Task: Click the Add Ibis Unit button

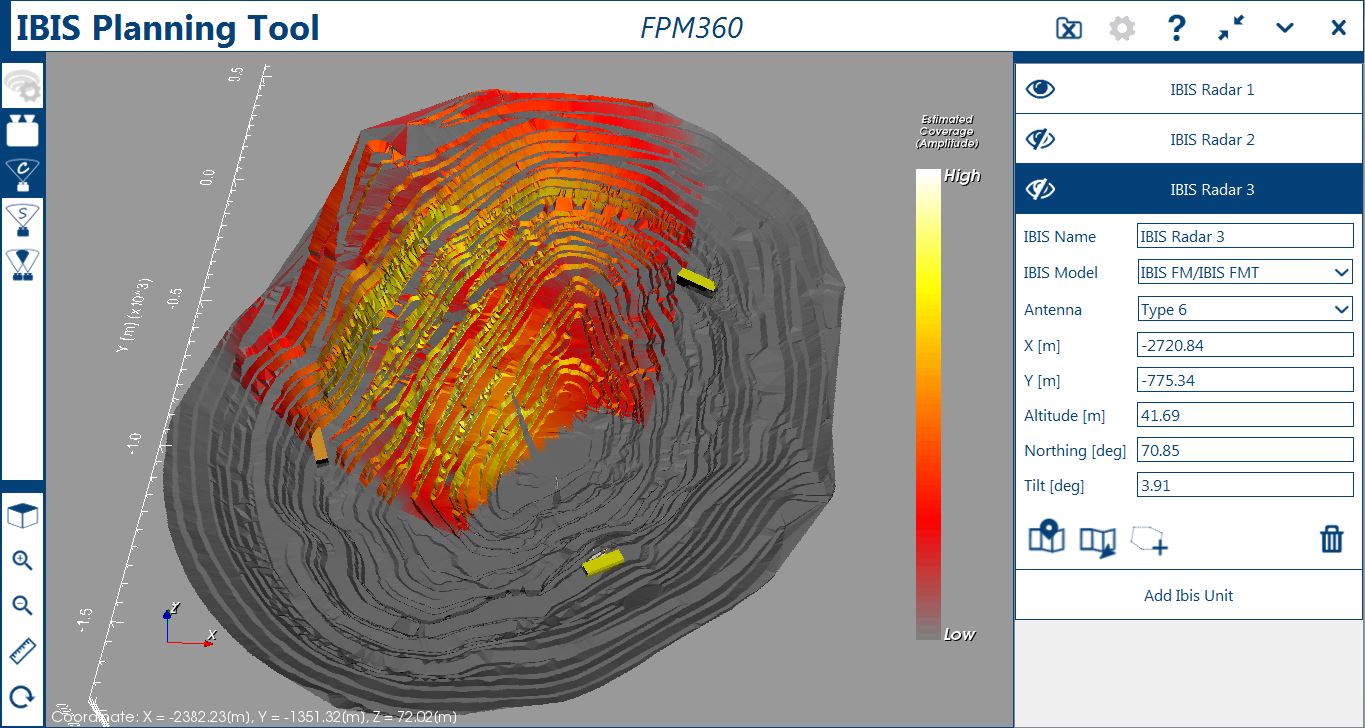Action: point(1189,595)
